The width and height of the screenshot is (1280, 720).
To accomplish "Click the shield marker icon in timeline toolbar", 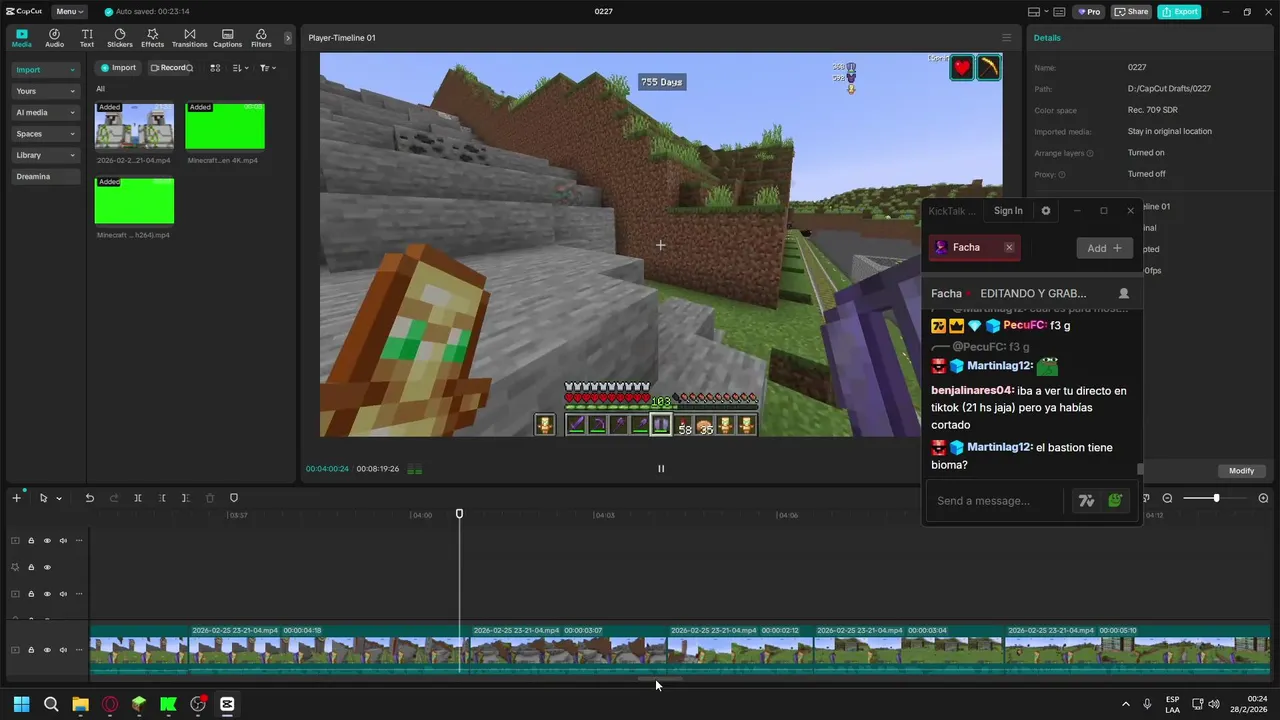I will click(x=234, y=498).
